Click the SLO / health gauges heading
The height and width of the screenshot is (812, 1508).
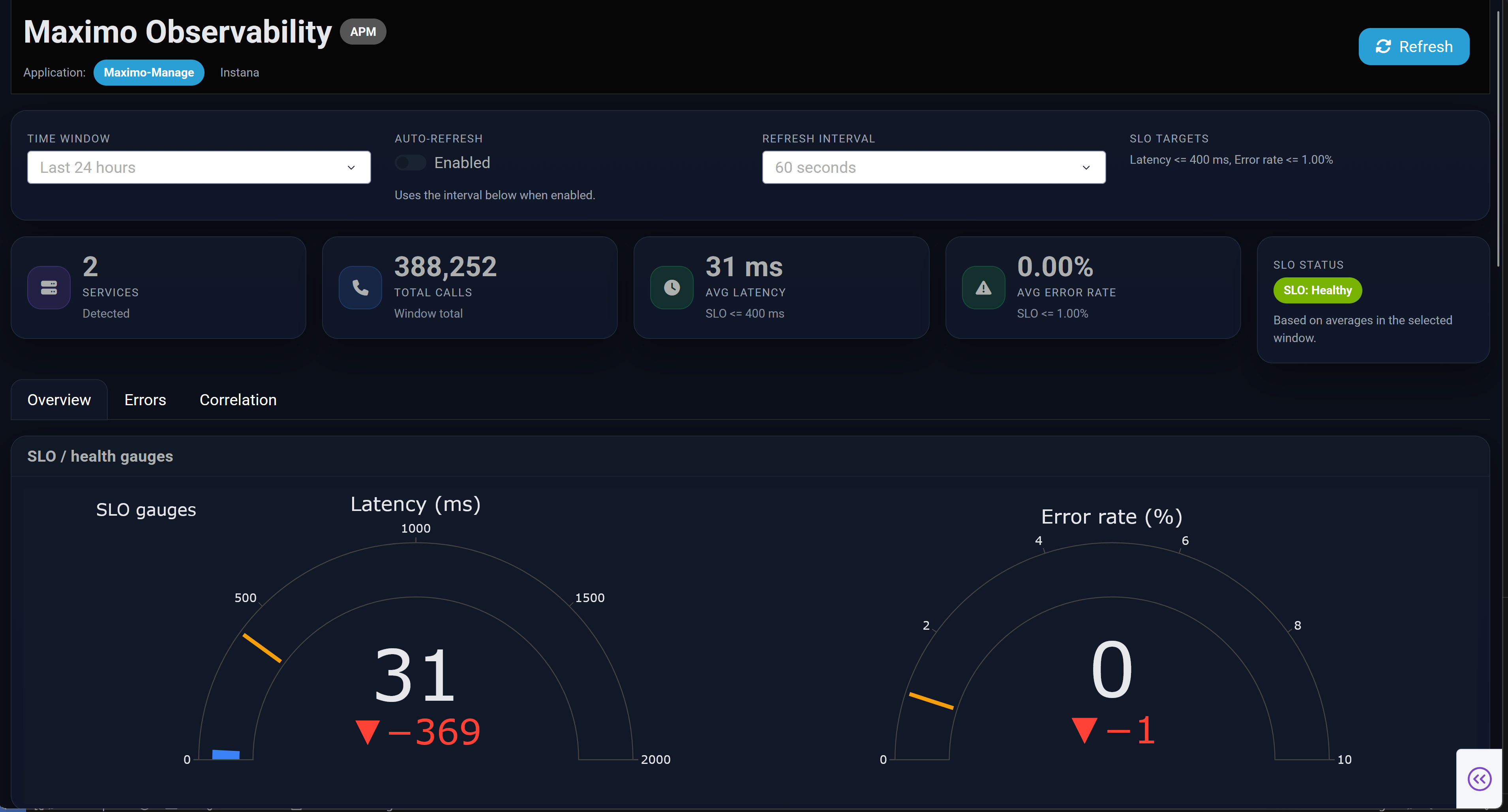100,457
